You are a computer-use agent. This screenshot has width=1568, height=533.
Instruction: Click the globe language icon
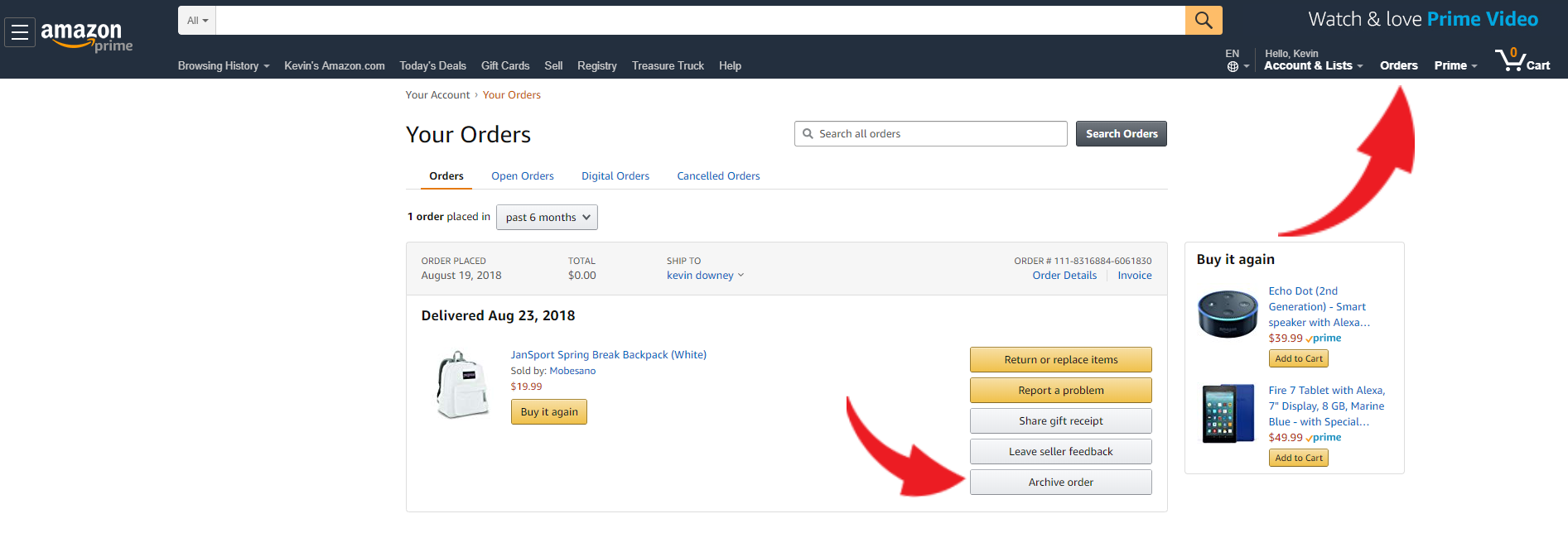(1233, 66)
